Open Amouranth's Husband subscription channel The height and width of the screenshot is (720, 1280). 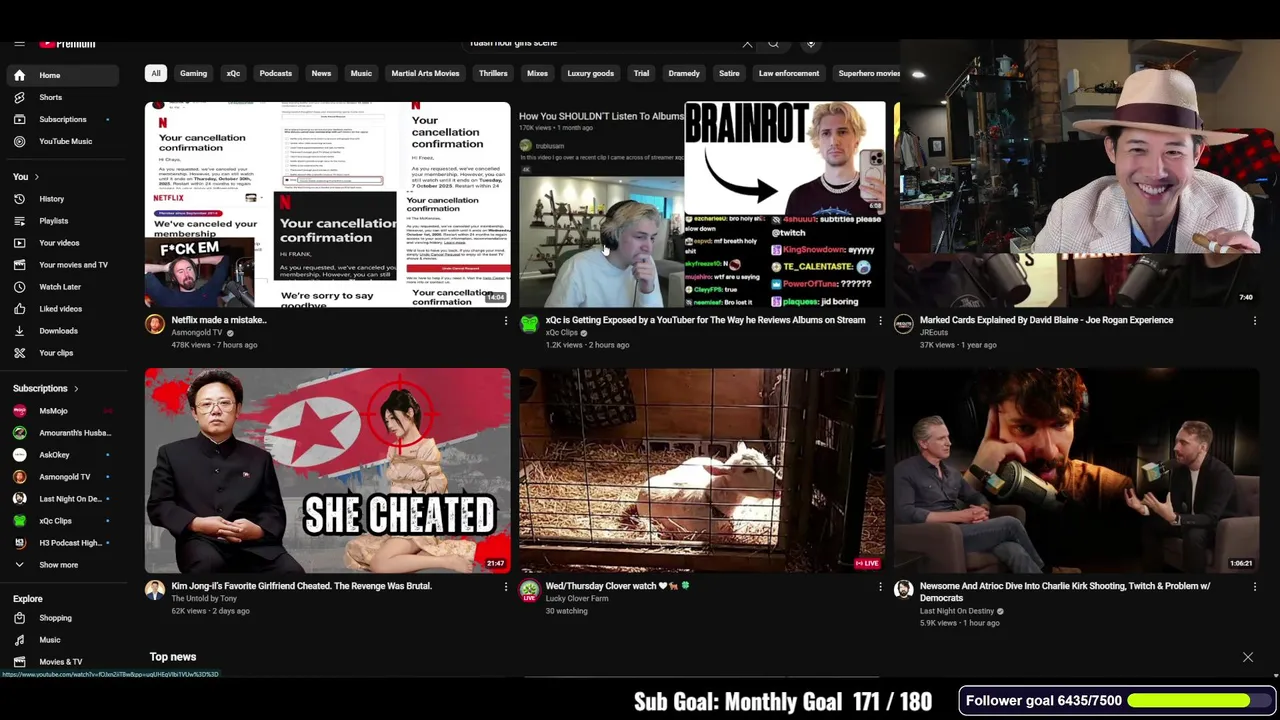[x=63, y=433]
